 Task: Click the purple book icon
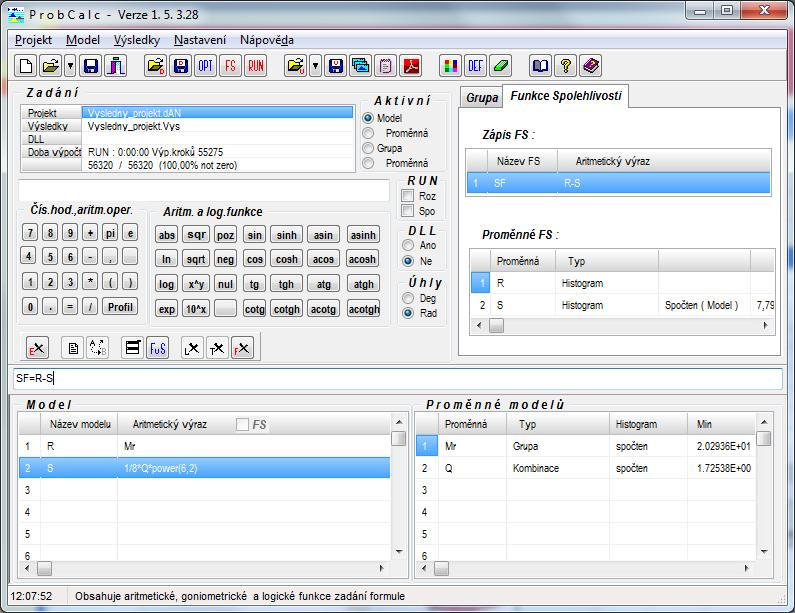tap(590, 66)
